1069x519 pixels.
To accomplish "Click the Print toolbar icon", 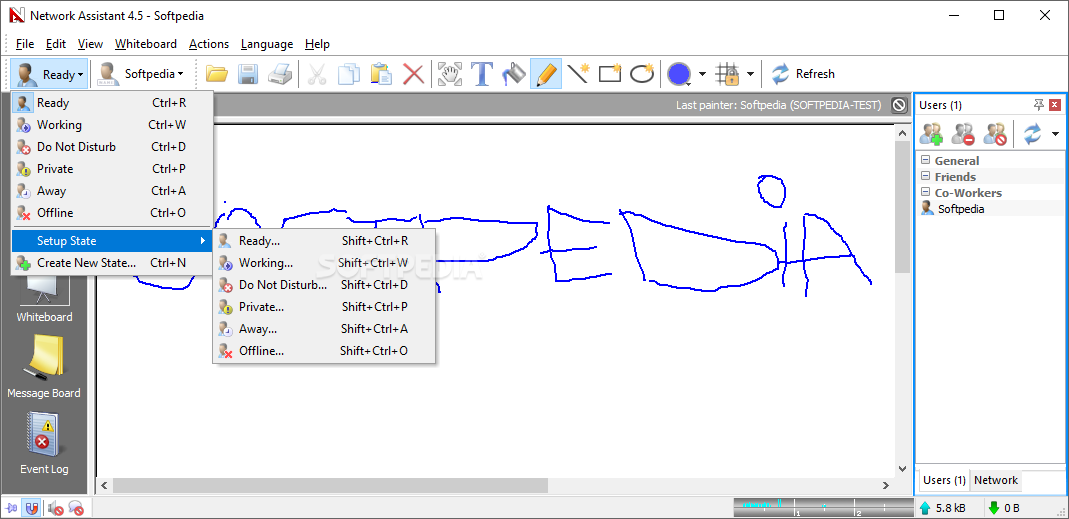I will pos(280,74).
